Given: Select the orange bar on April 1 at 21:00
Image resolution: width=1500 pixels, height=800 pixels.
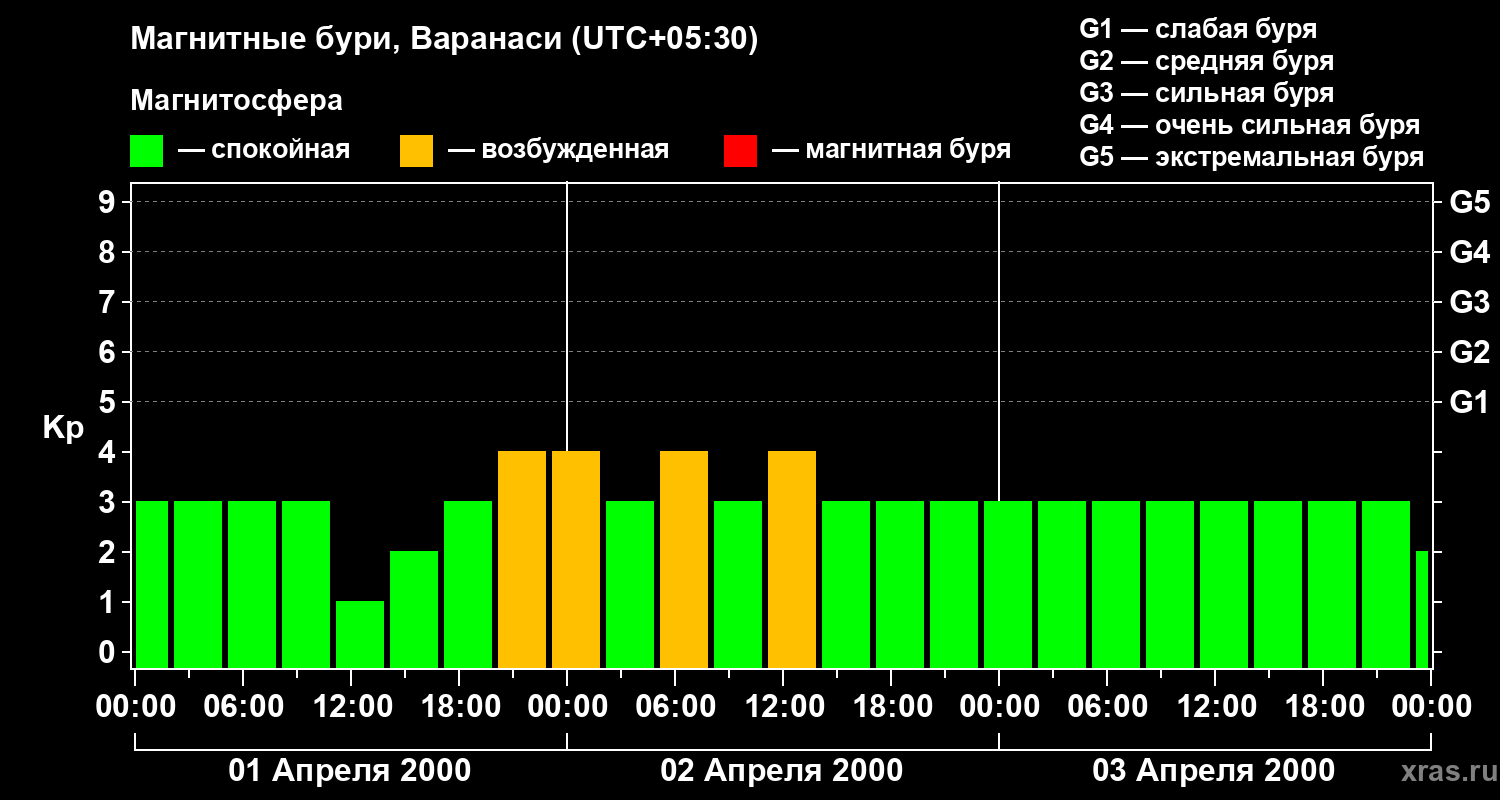Looking at the screenshot, I should pyautogui.click(x=522, y=559).
